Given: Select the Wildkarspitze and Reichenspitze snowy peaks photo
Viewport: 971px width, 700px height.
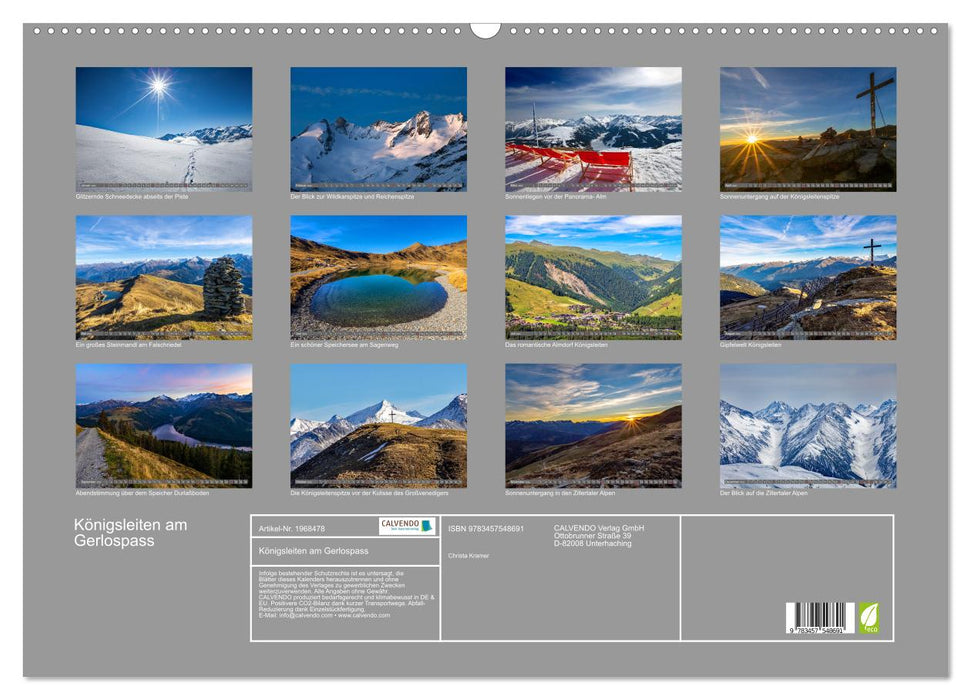Looking at the screenshot, I should [x=378, y=128].
